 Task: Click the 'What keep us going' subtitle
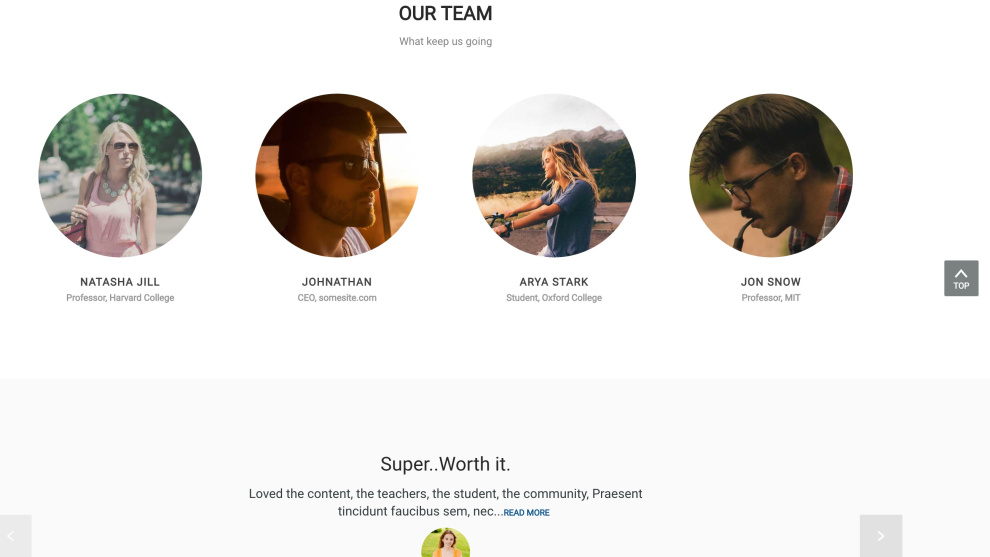click(x=445, y=42)
